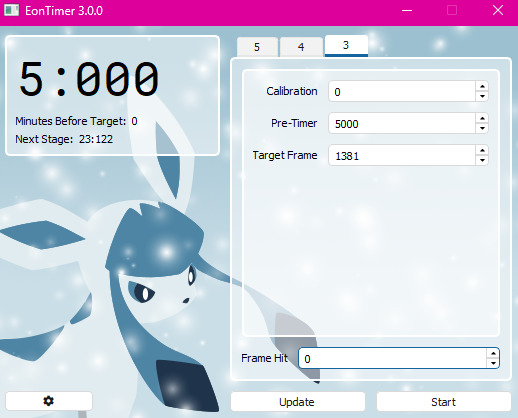
Task: Increase Pre-Timer value with up arrow
Action: 482,118
